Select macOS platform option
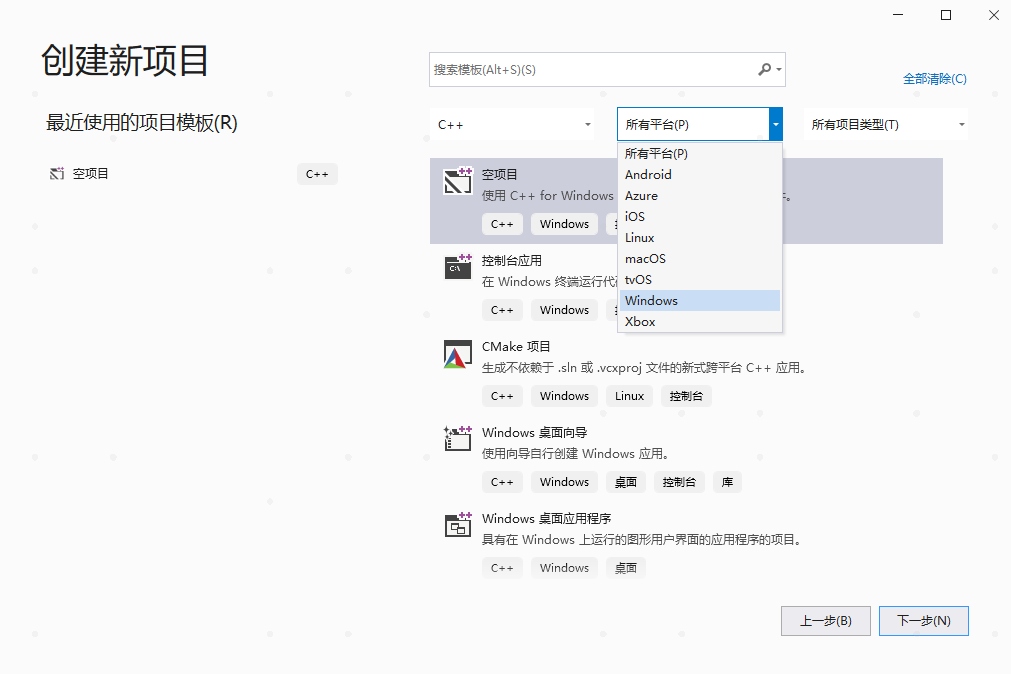The image size is (1011, 674). 700,259
